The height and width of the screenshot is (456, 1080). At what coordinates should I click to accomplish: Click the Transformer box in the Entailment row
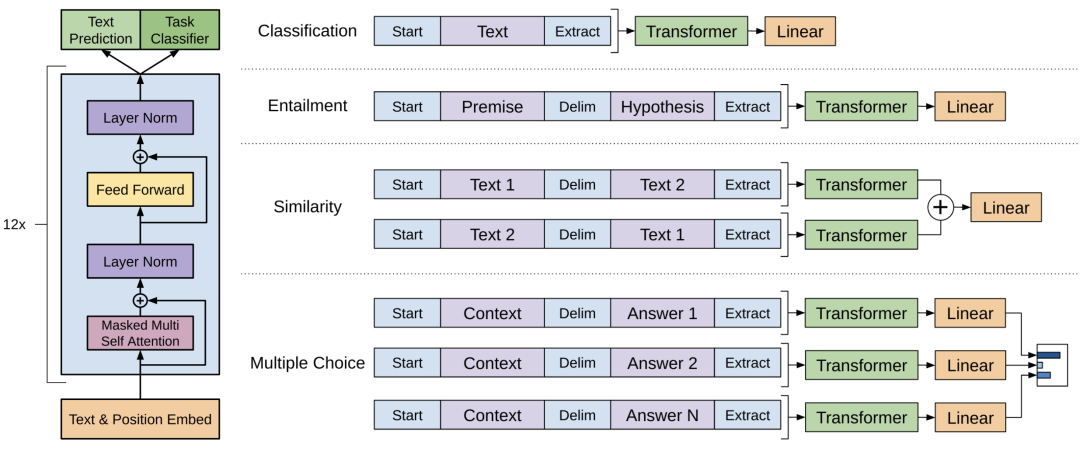coord(861,107)
